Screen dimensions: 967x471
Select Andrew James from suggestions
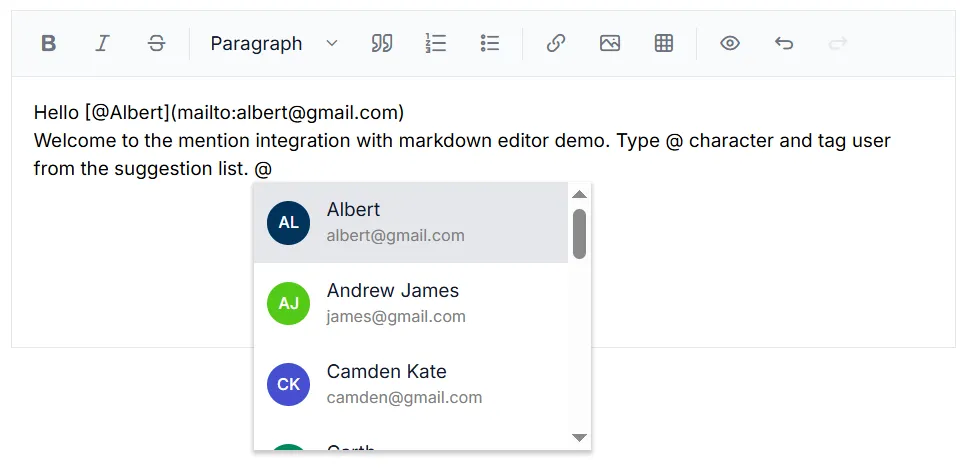click(411, 303)
